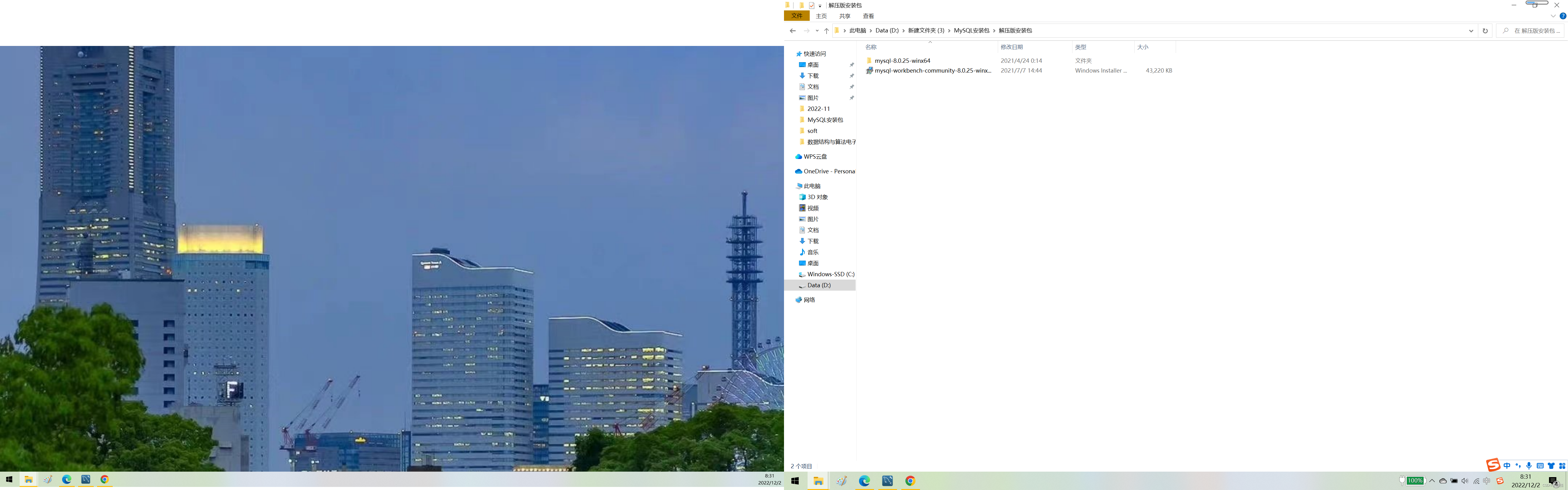Click the Back navigation arrow

(792, 30)
